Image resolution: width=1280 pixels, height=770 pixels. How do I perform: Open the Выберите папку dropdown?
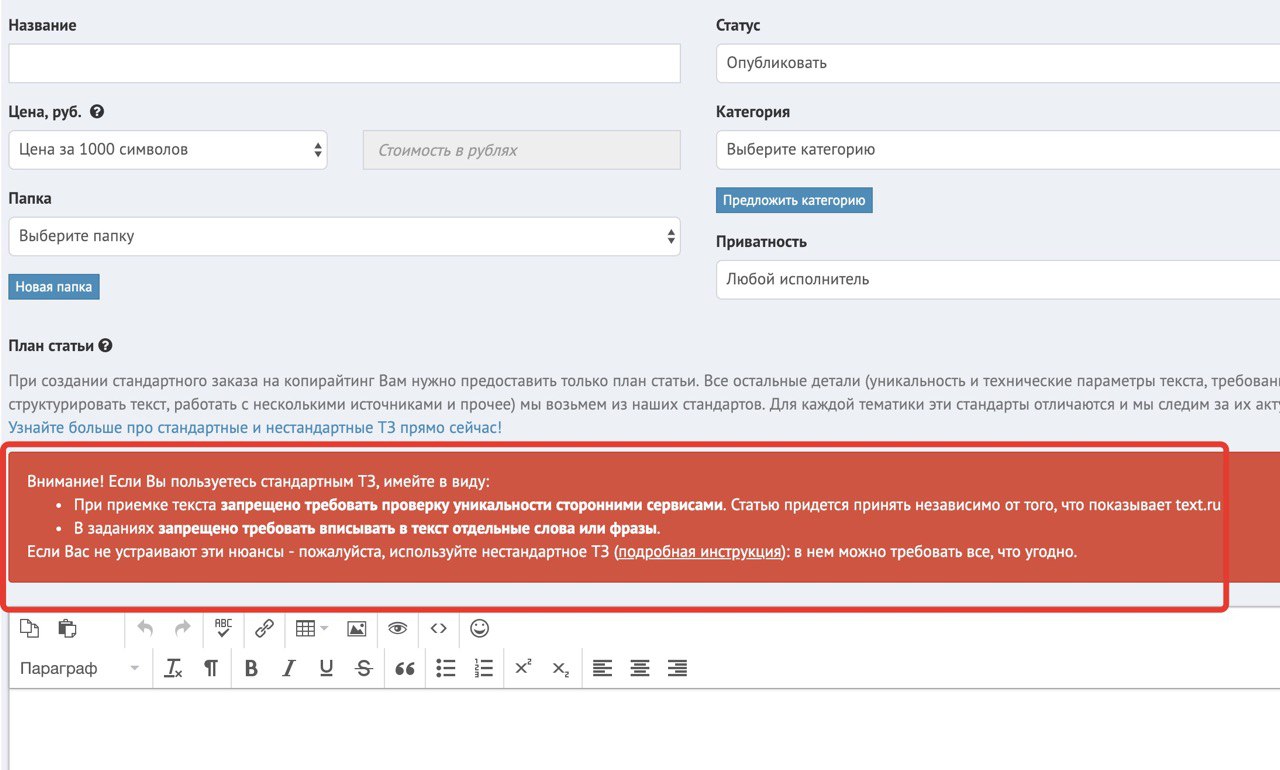tap(344, 237)
